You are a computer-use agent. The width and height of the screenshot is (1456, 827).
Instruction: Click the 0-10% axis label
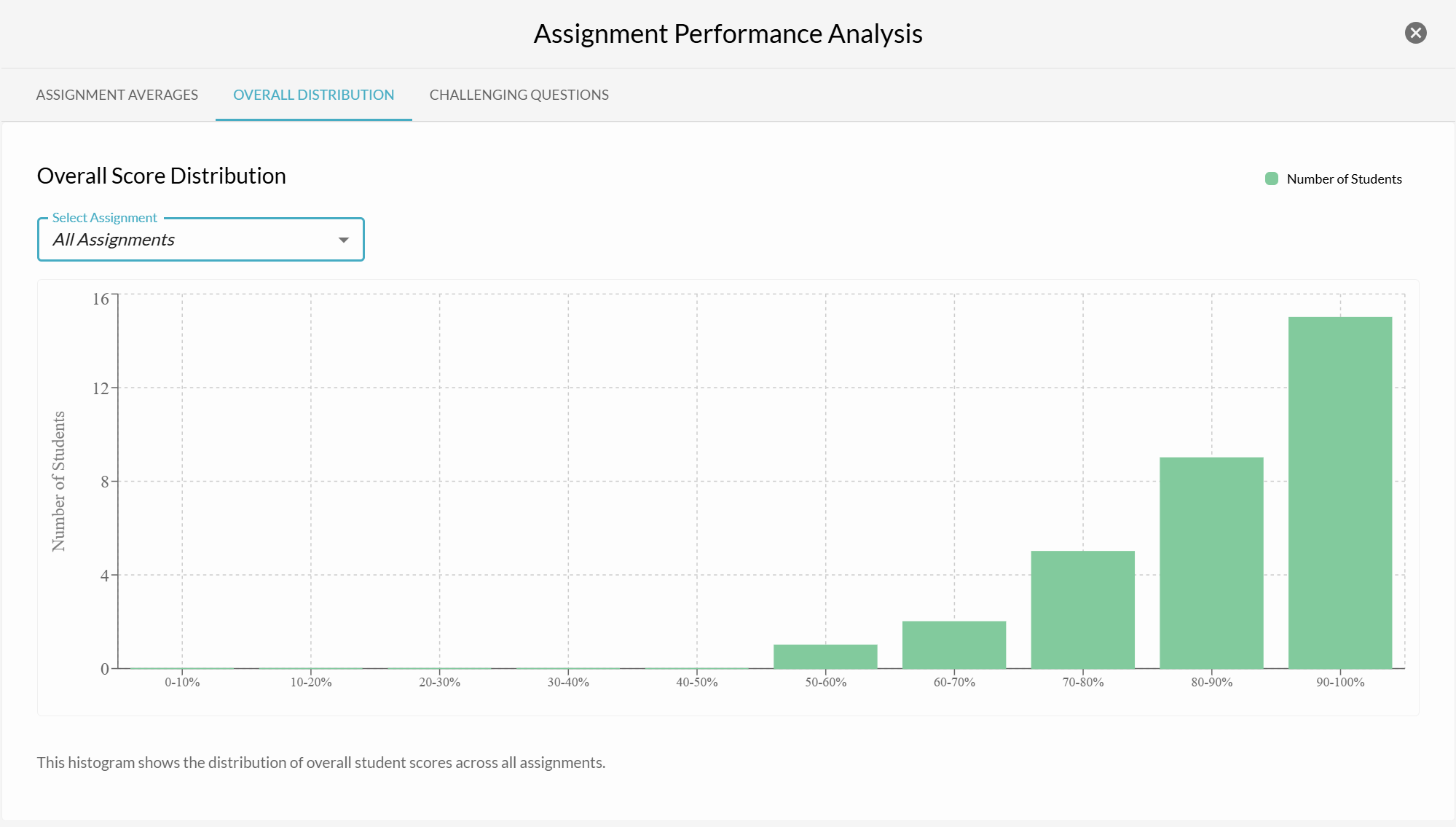tap(182, 682)
